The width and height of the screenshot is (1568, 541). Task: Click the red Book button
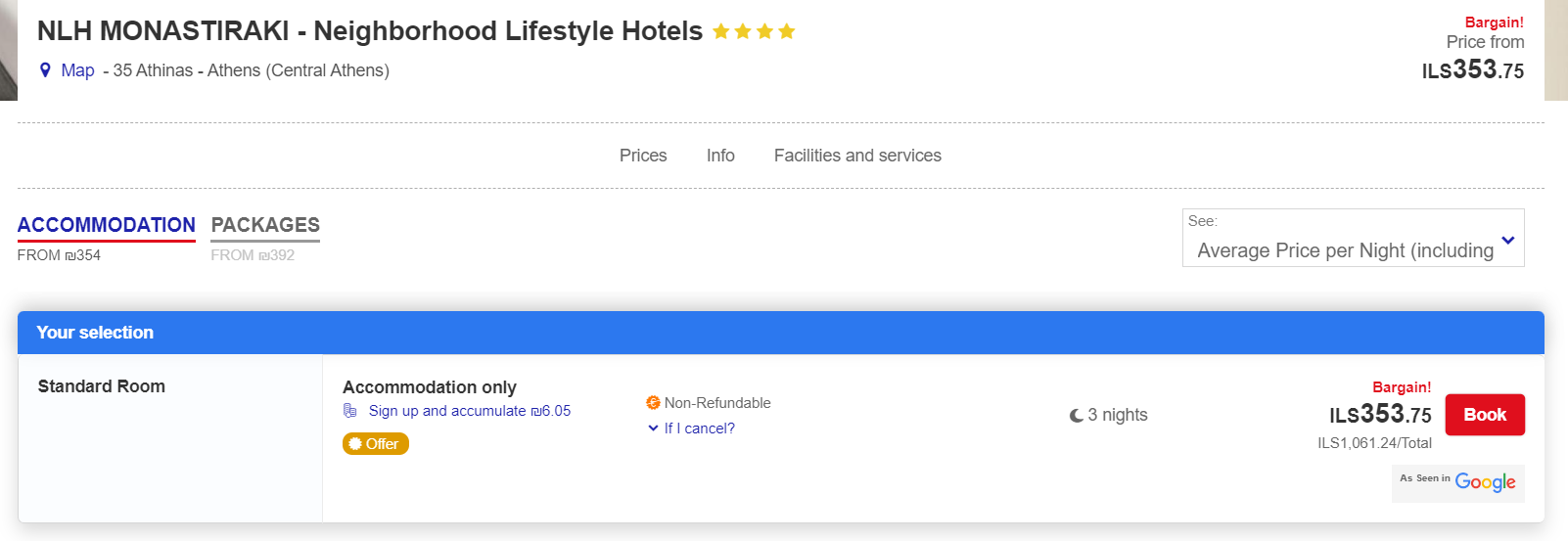click(x=1485, y=415)
